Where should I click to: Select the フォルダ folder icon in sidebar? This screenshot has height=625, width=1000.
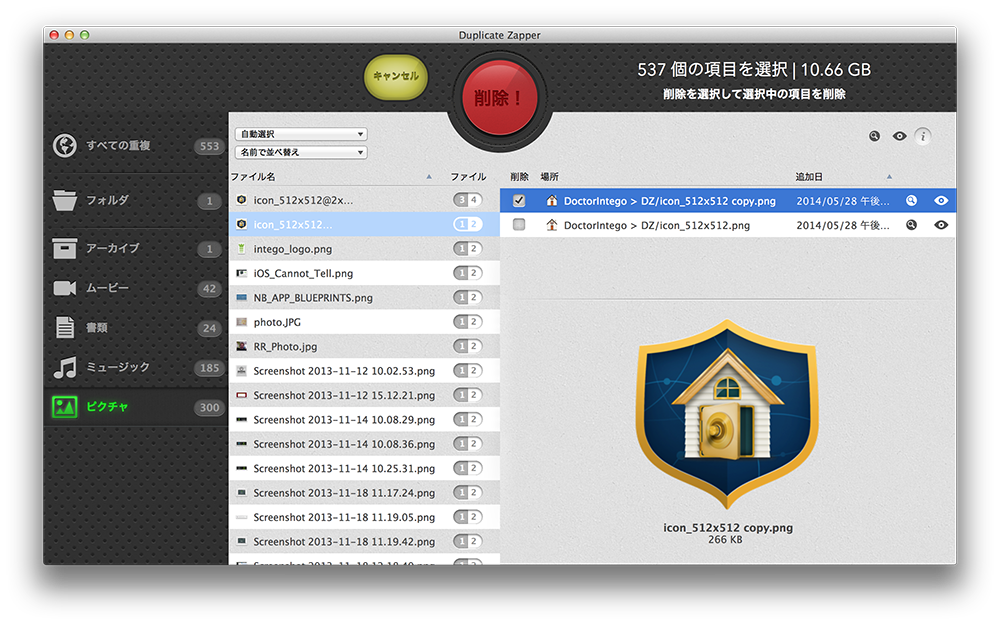click(65, 201)
